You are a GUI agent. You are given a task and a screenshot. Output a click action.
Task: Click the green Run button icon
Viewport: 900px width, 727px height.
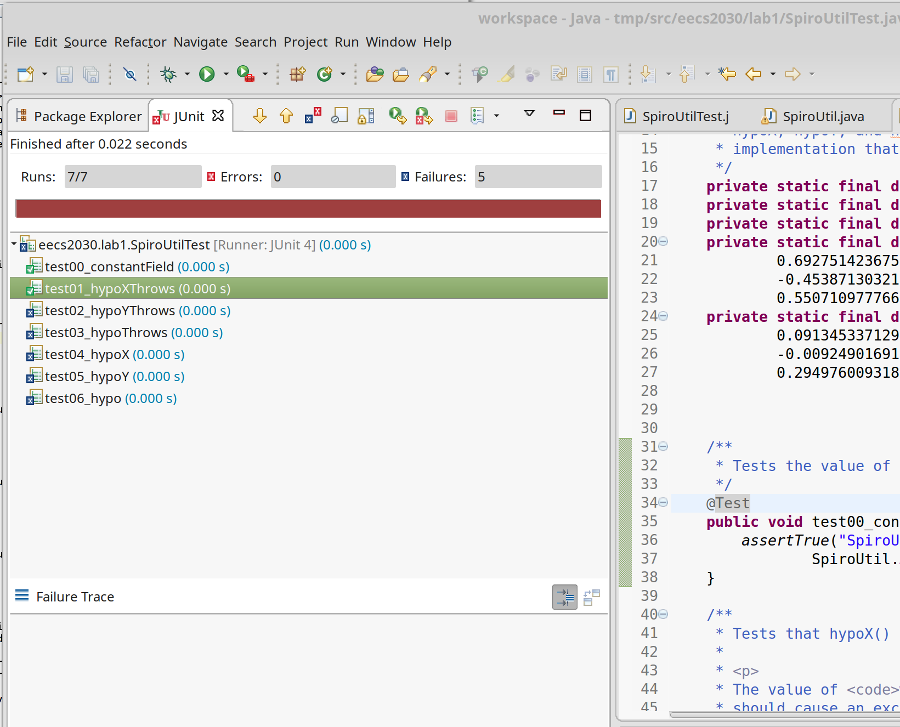click(x=207, y=74)
